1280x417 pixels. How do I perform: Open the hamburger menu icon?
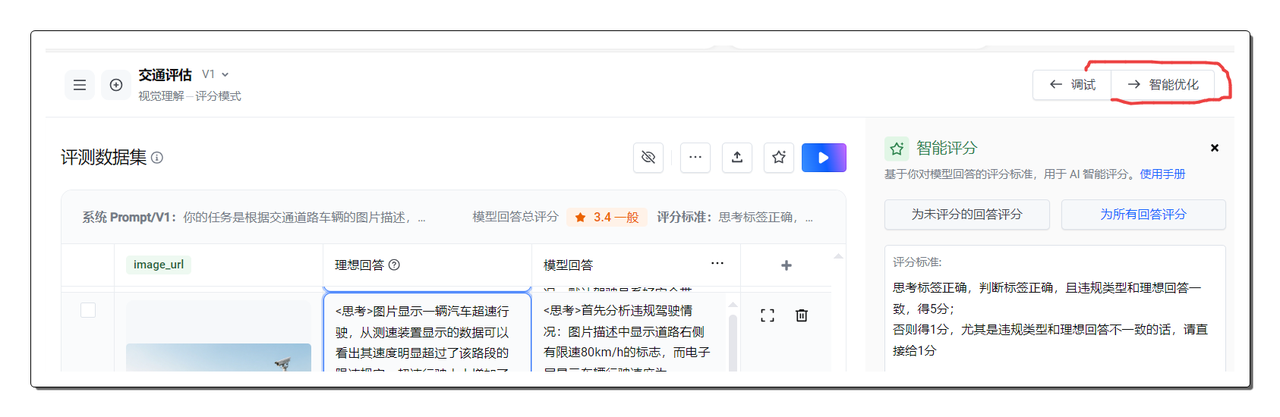tap(80, 85)
